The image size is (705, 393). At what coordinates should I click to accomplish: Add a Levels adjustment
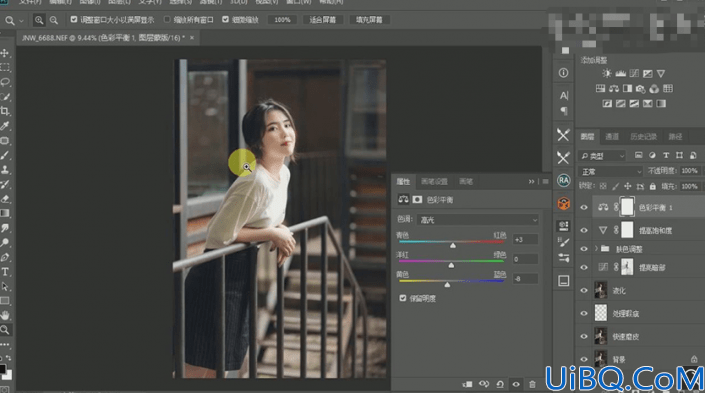[x=620, y=73]
